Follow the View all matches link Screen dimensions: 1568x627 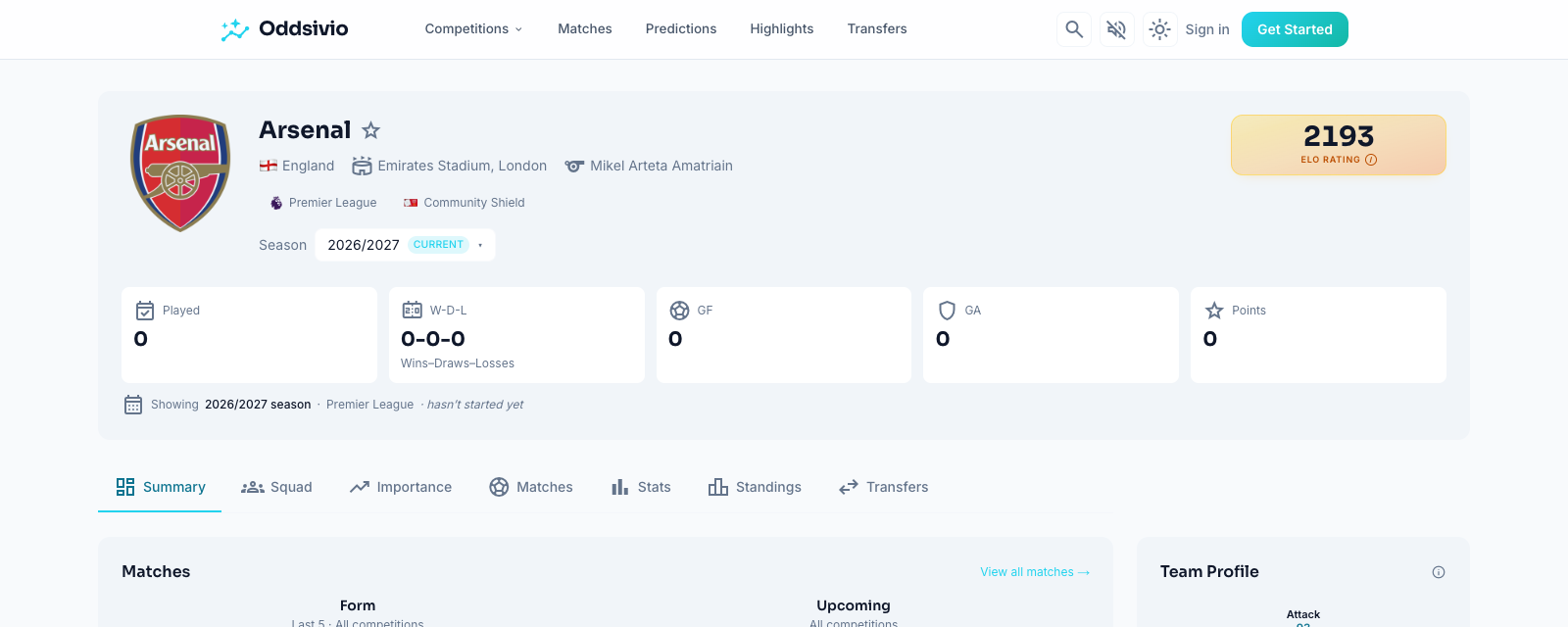coord(1035,572)
